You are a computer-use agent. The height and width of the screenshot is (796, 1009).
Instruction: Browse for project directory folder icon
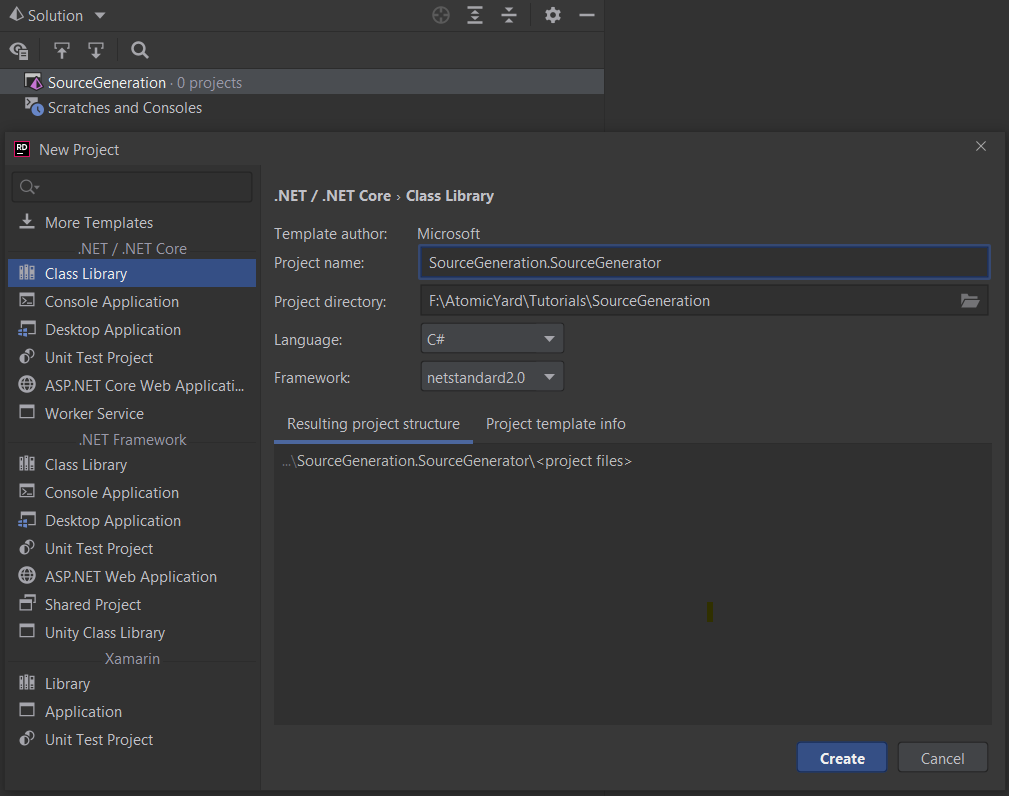[x=970, y=301]
